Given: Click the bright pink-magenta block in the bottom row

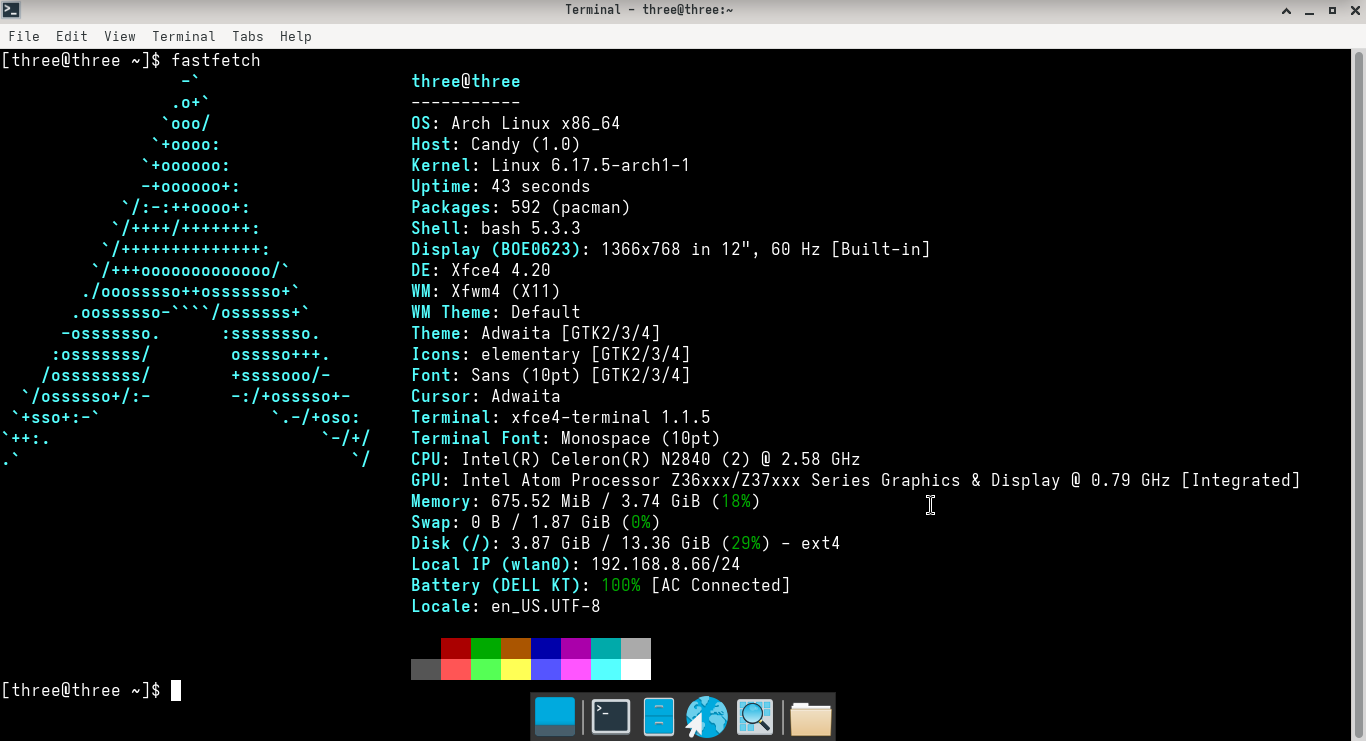Looking at the screenshot, I should (576, 669).
